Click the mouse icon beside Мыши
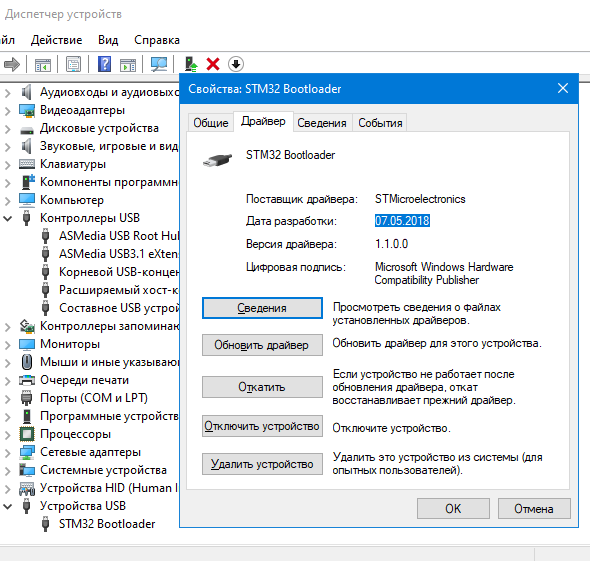Viewport: 590px width, 561px height. point(26,362)
